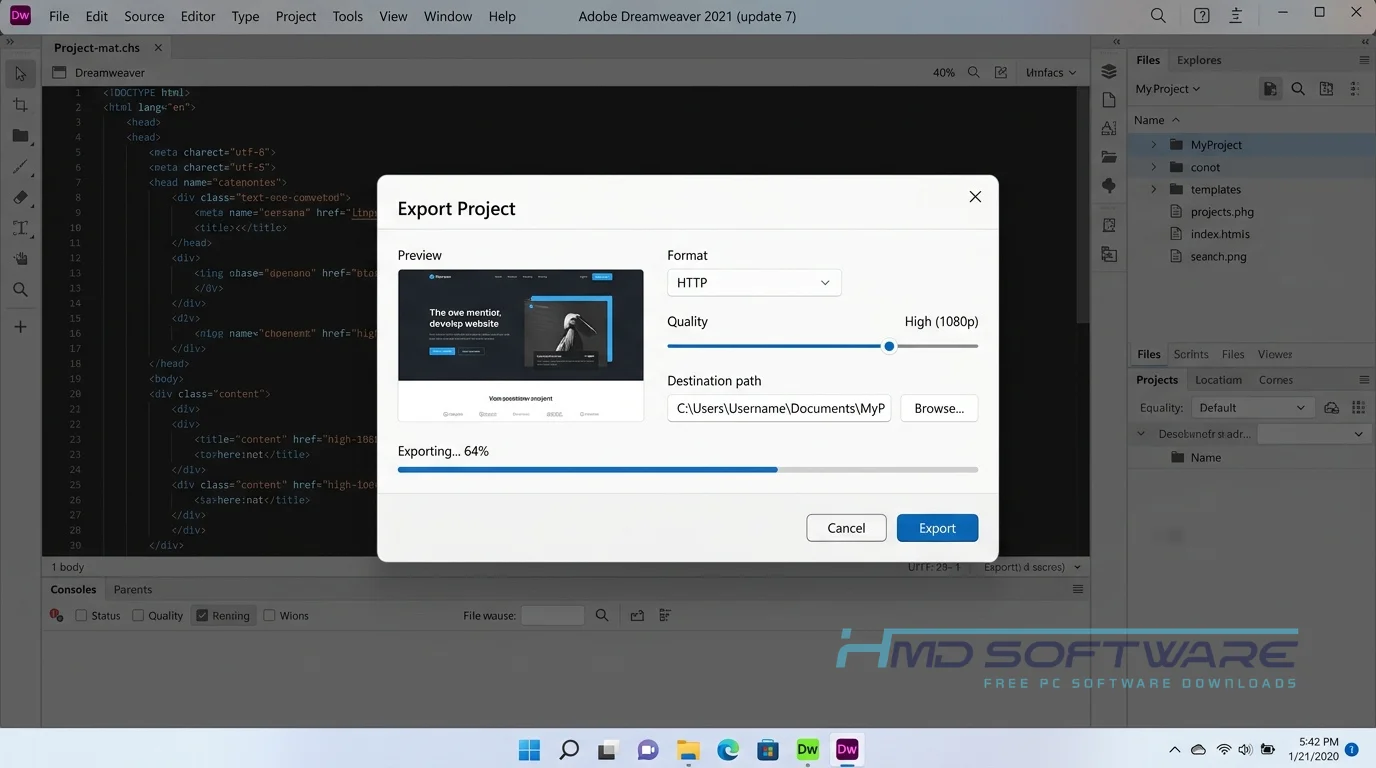Click the Files panel search magnifier
Image resolution: width=1376 pixels, height=768 pixels.
[1298, 89]
